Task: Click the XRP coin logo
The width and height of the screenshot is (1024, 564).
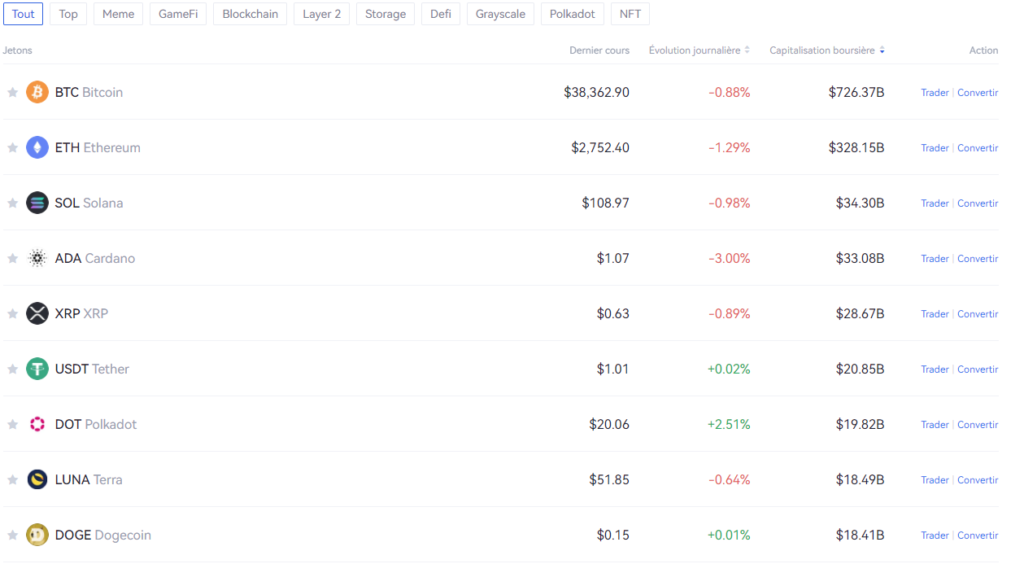Action: coord(37,313)
